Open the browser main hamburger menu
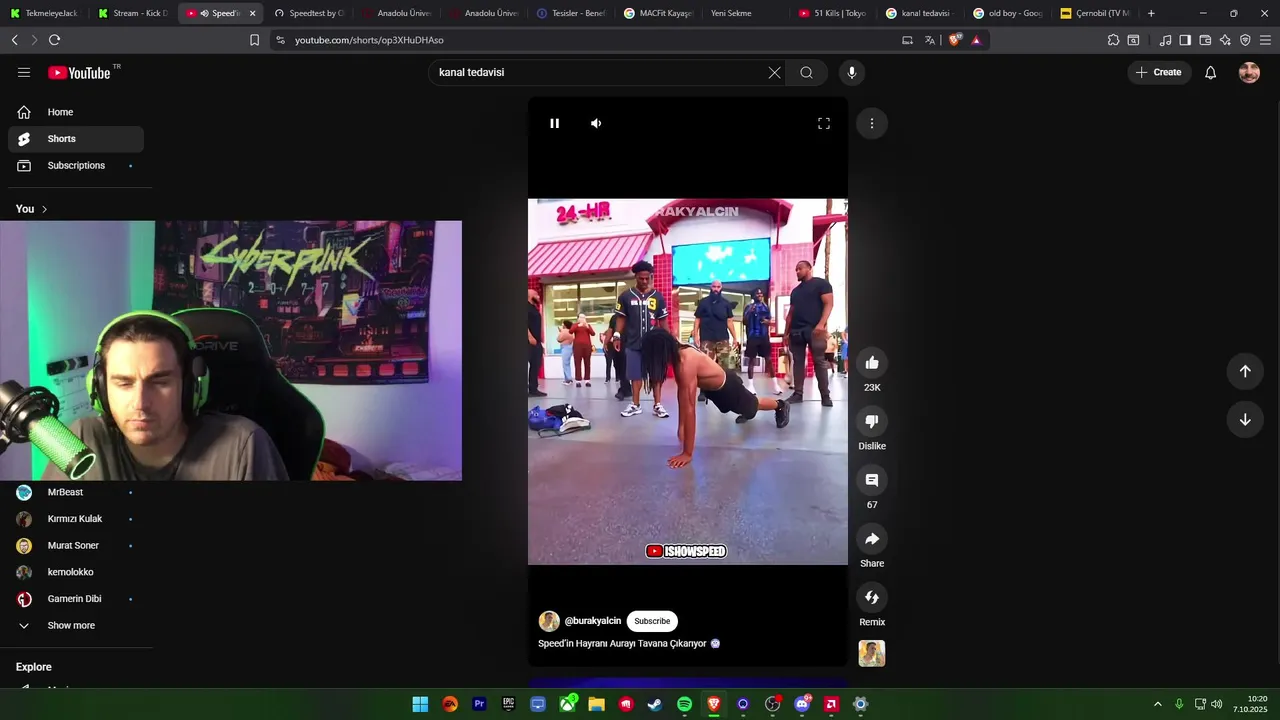 pos(1265,40)
